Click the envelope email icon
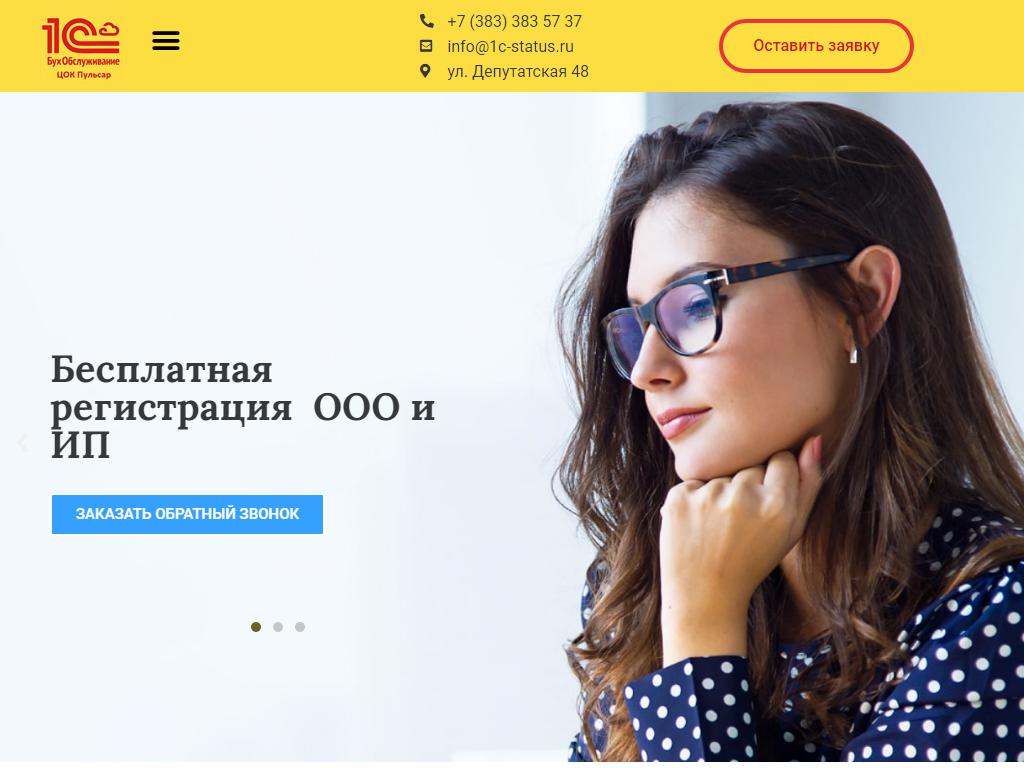This screenshot has height=768, width=1024. [426, 46]
